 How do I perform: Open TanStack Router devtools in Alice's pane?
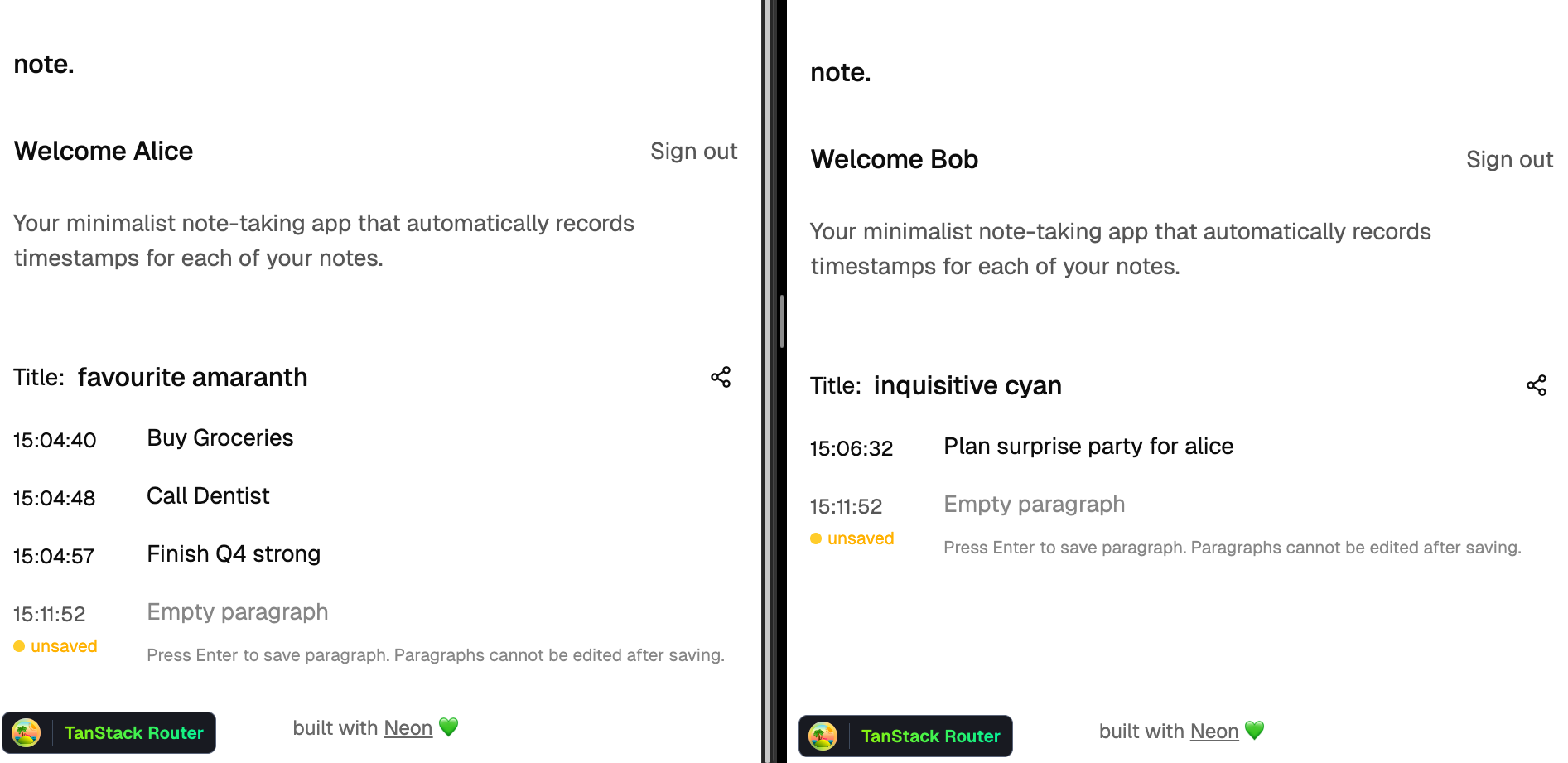click(x=109, y=733)
